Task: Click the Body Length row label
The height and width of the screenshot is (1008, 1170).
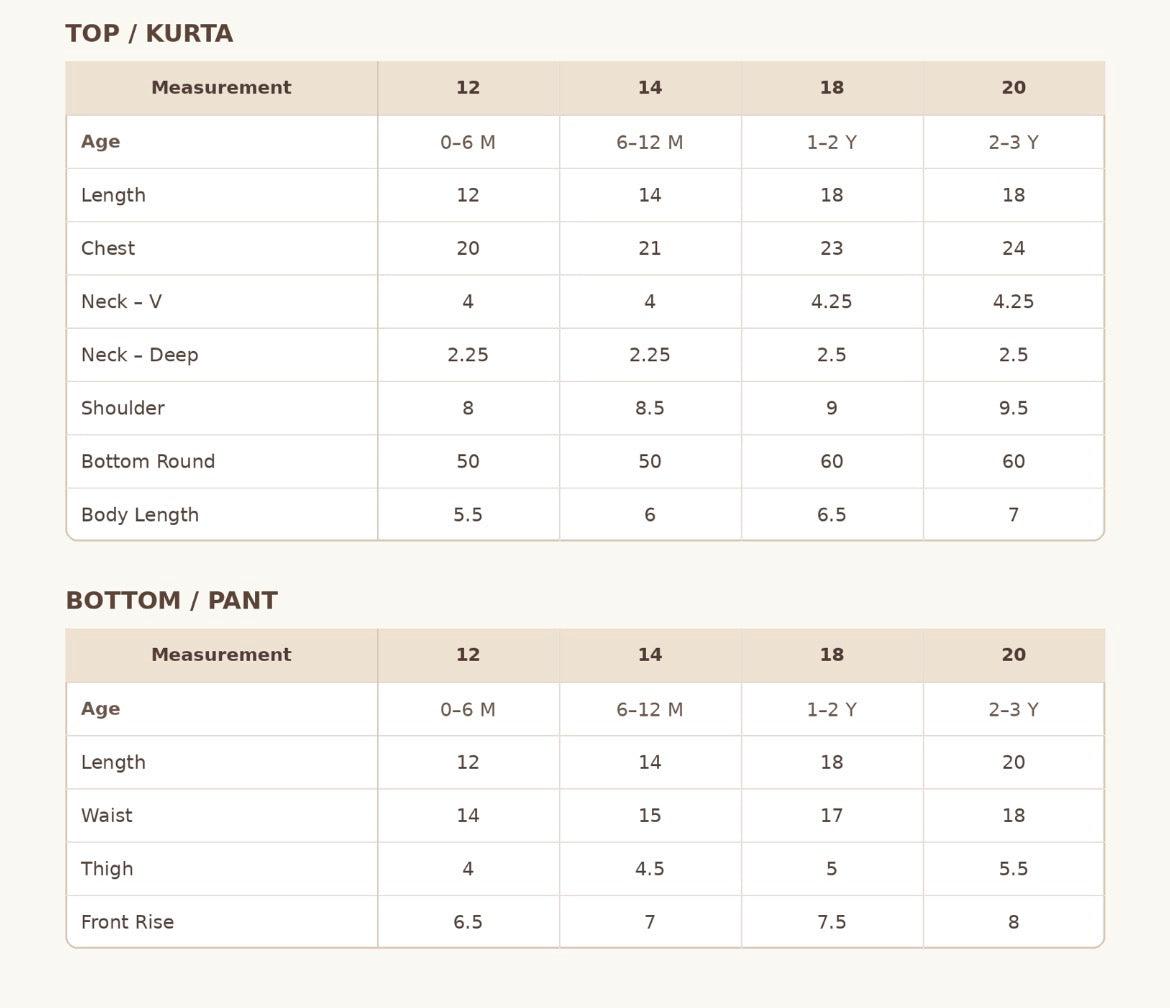Action: point(140,515)
